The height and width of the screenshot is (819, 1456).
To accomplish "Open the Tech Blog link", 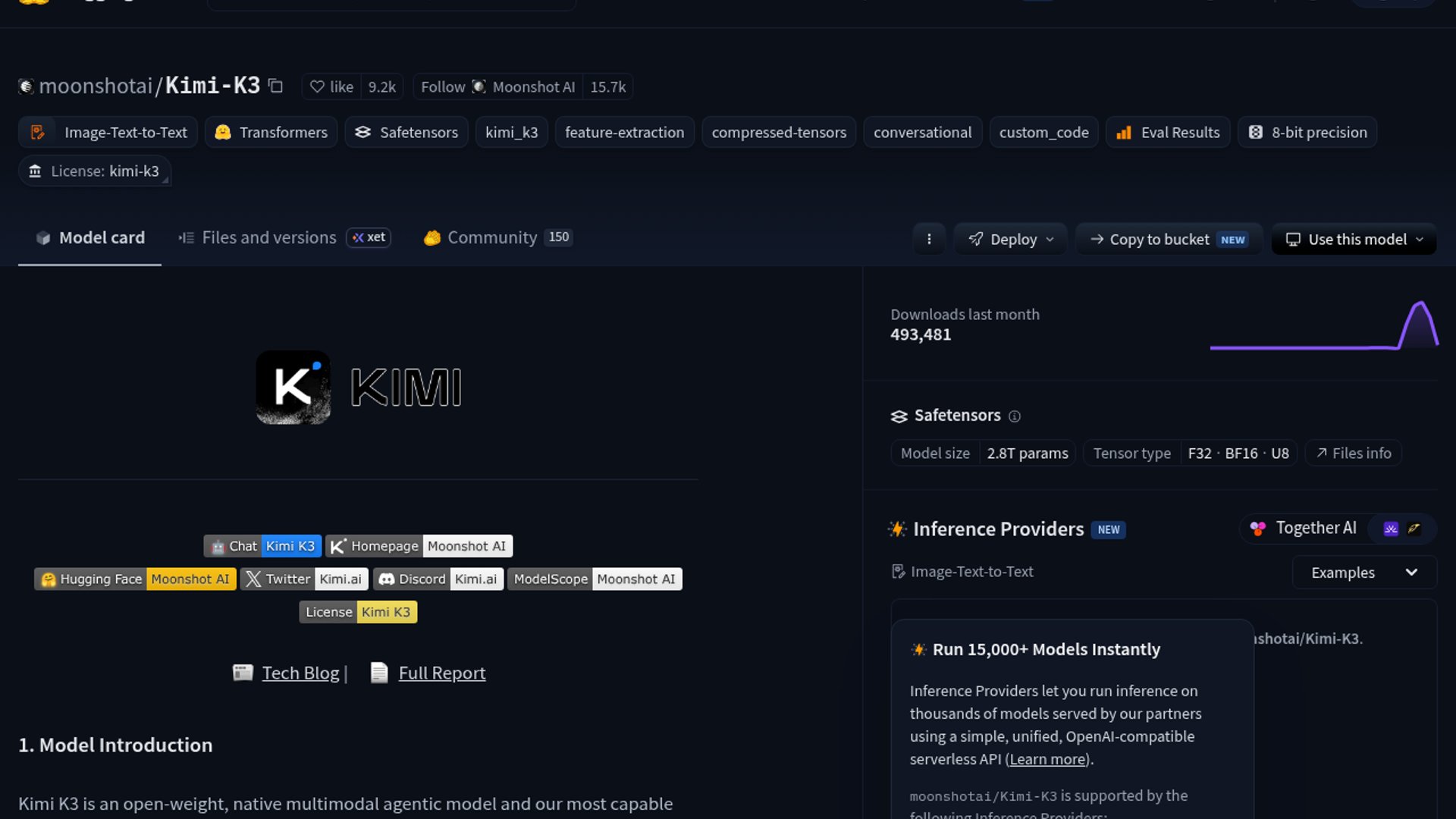I will (300, 673).
